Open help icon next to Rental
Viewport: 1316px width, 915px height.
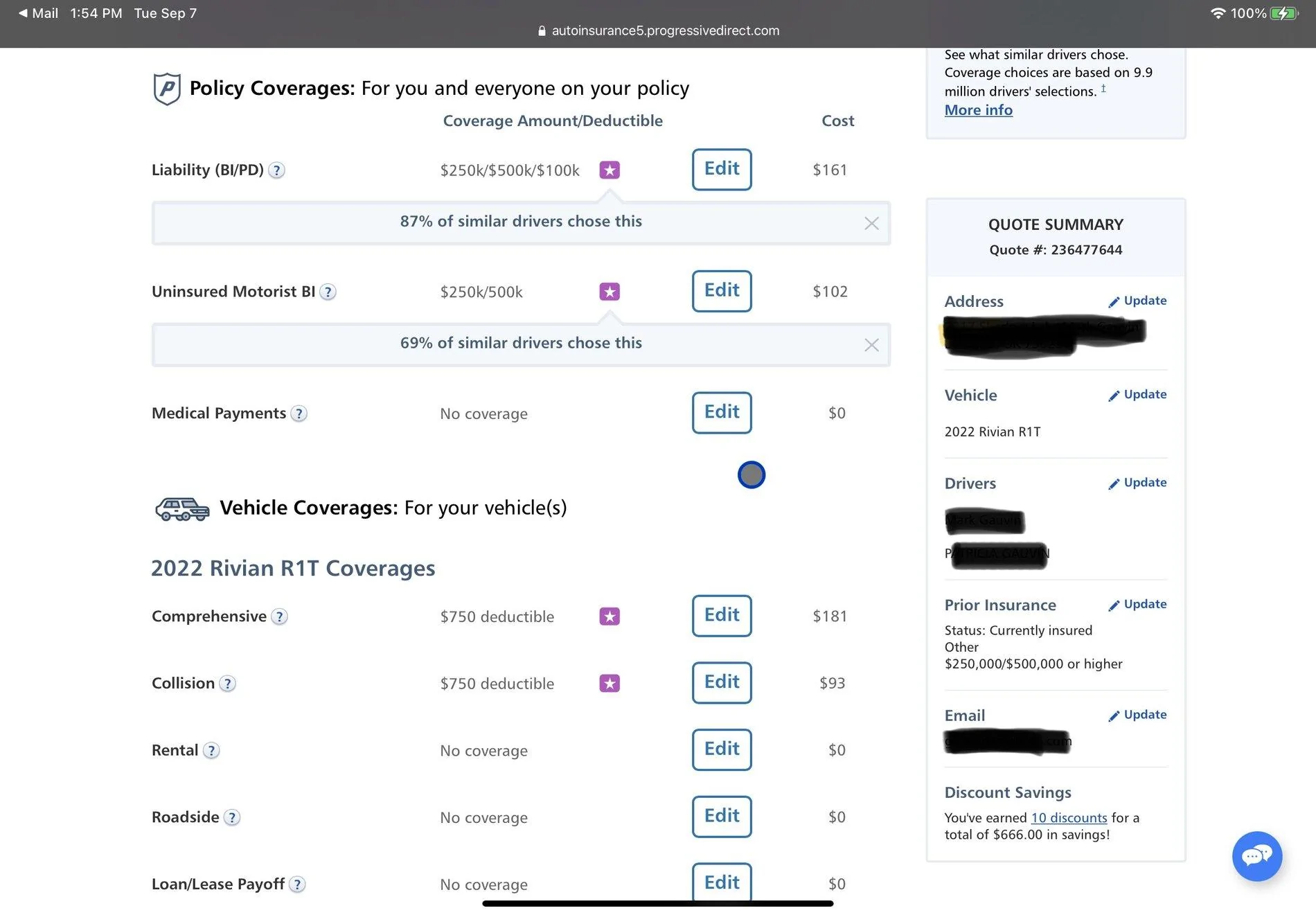(211, 751)
